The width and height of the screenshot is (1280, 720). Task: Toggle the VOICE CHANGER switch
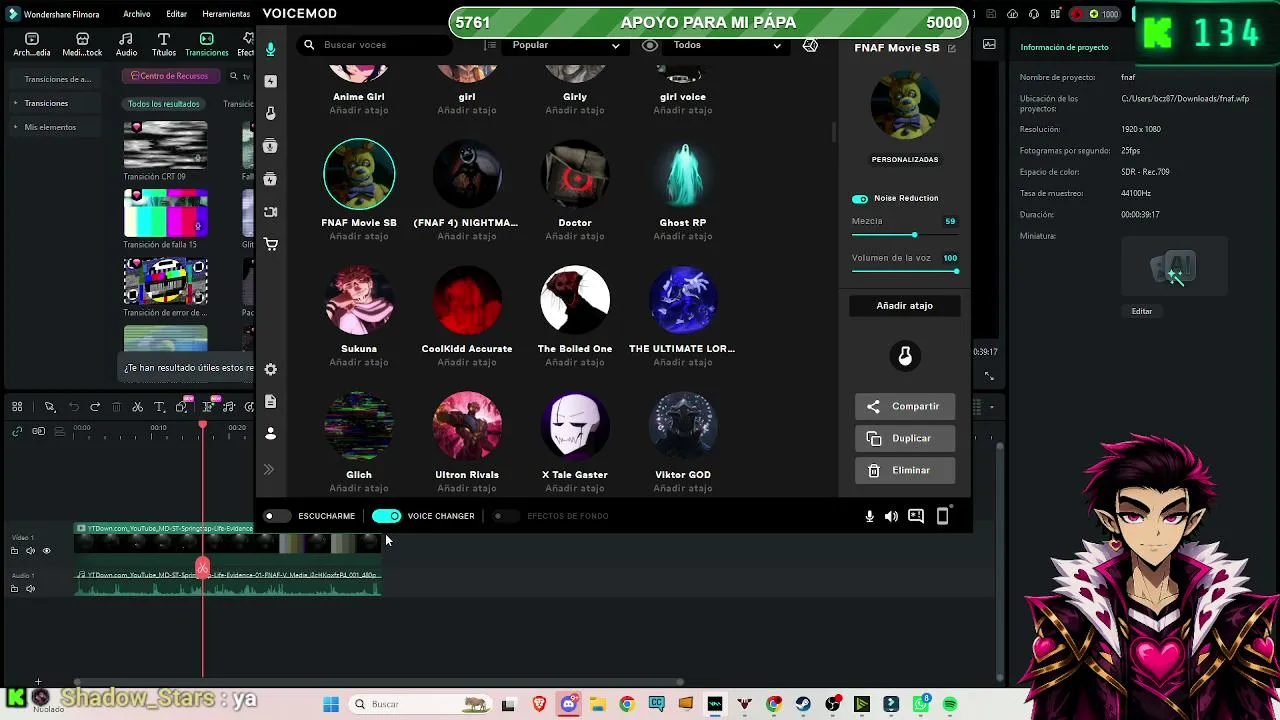[x=386, y=516]
